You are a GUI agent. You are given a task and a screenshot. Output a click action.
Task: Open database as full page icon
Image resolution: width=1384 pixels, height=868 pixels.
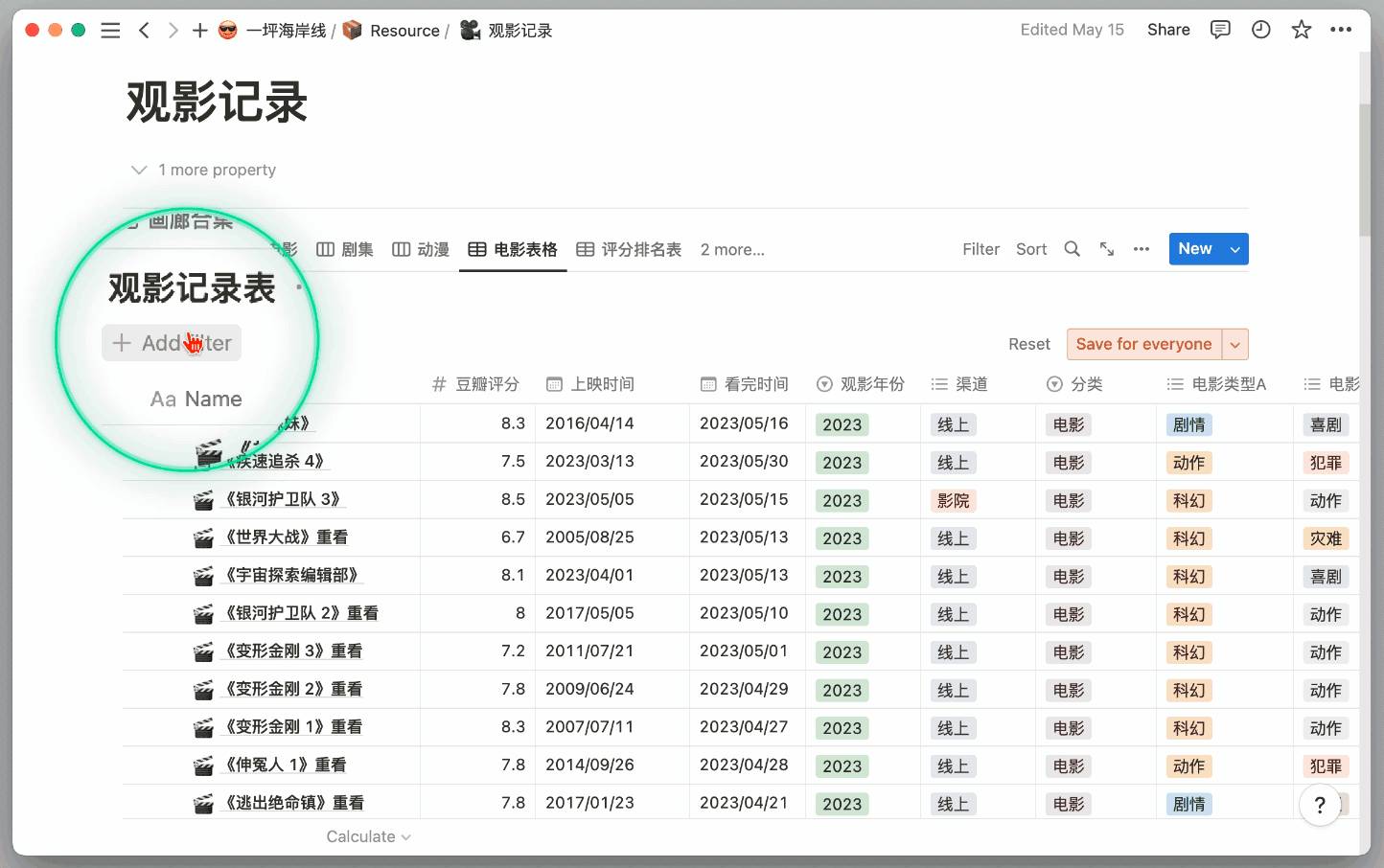[1106, 249]
